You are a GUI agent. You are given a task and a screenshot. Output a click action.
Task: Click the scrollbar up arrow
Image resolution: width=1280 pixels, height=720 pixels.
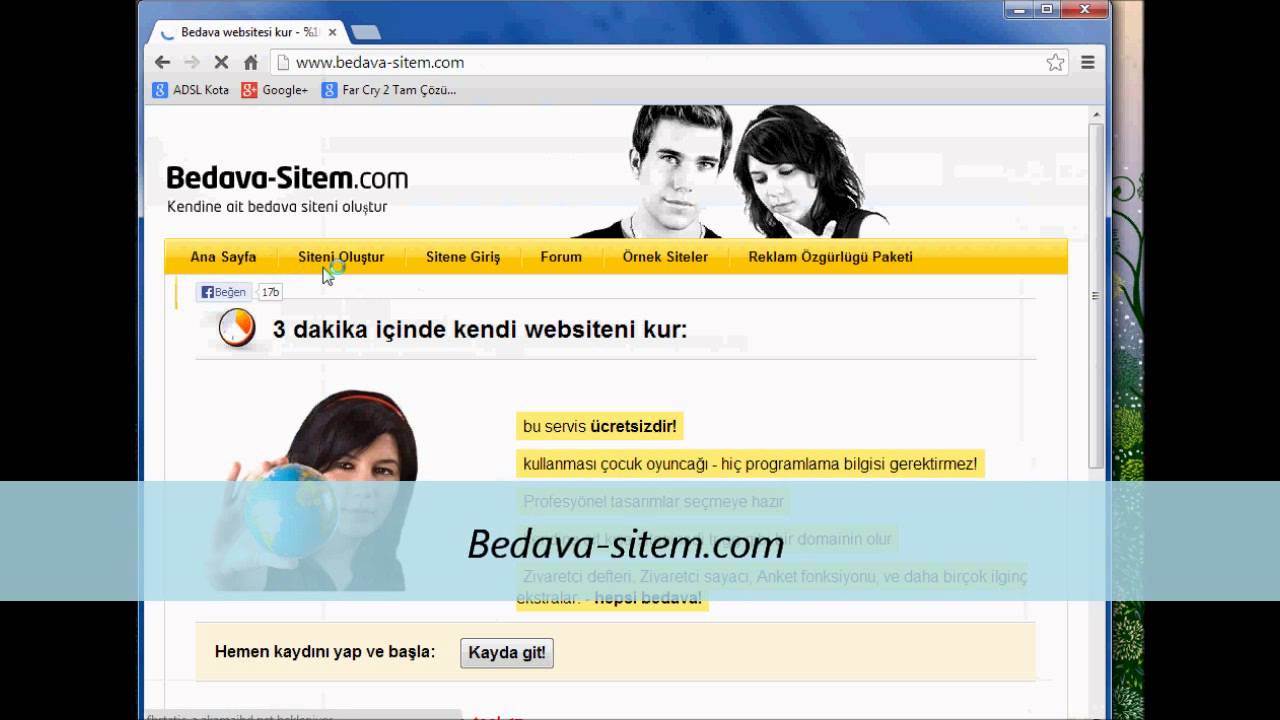coord(1096,116)
